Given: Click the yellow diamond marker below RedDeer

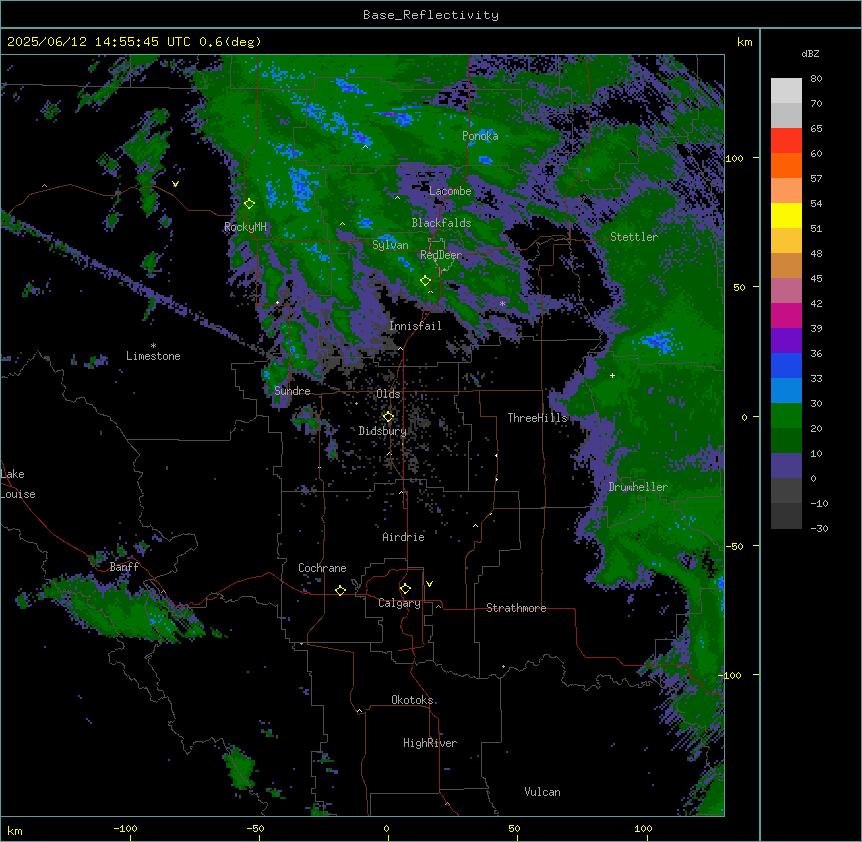Looking at the screenshot, I should pyautogui.click(x=425, y=281).
